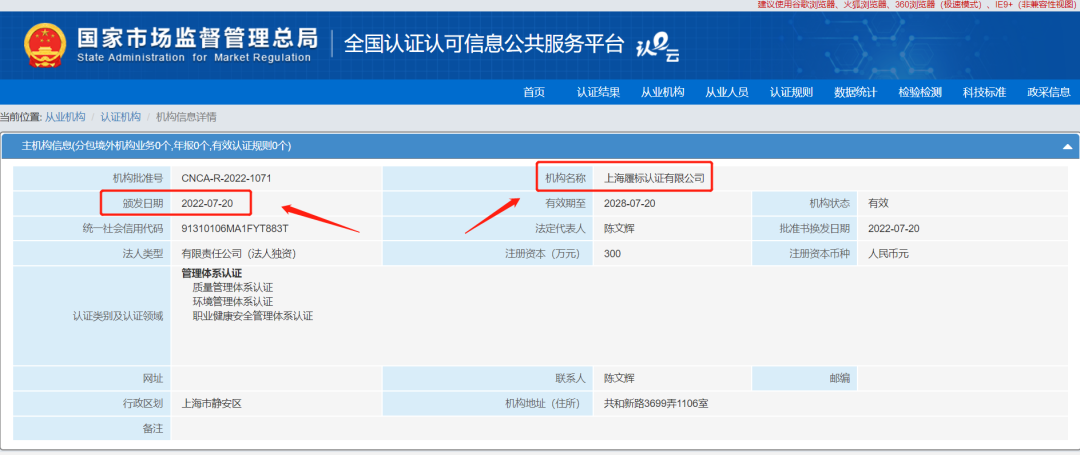Click the 认e云 cloud logo
1080x455 pixels.
(x=656, y=47)
